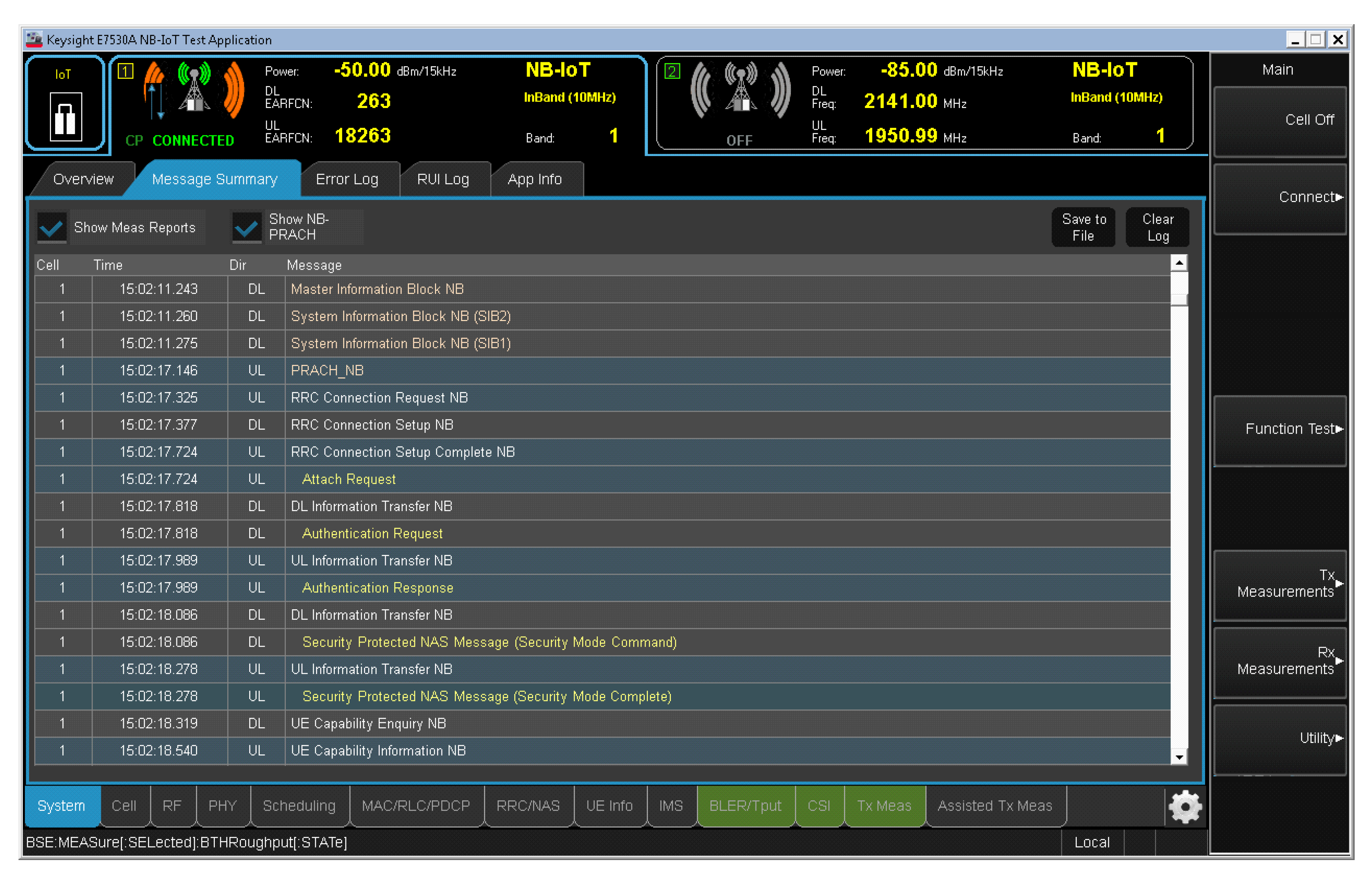Open the RRC/NAS bottom tab
This screenshot has width=1372, height=885.
pyautogui.click(x=528, y=806)
